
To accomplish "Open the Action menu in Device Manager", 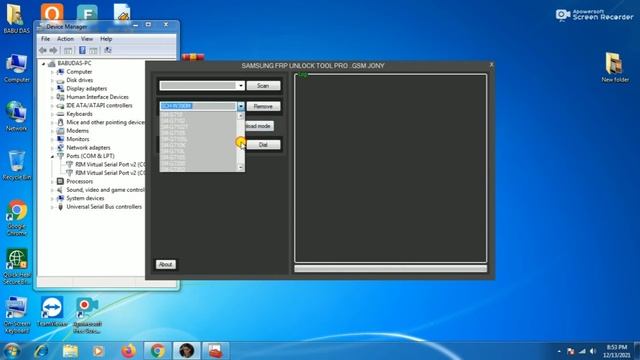I will [x=65, y=39].
